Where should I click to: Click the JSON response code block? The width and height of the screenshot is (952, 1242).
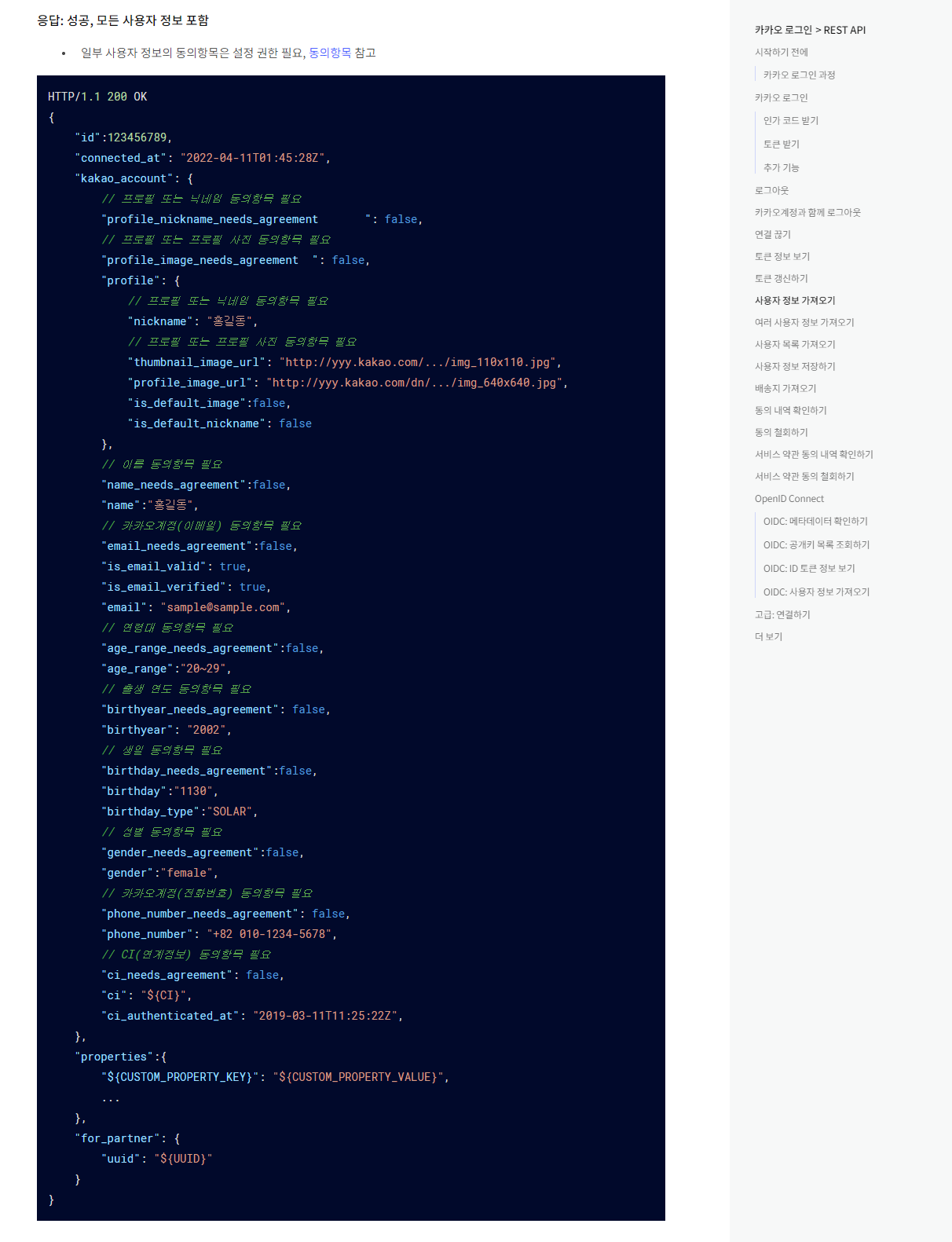[x=350, y=647]
